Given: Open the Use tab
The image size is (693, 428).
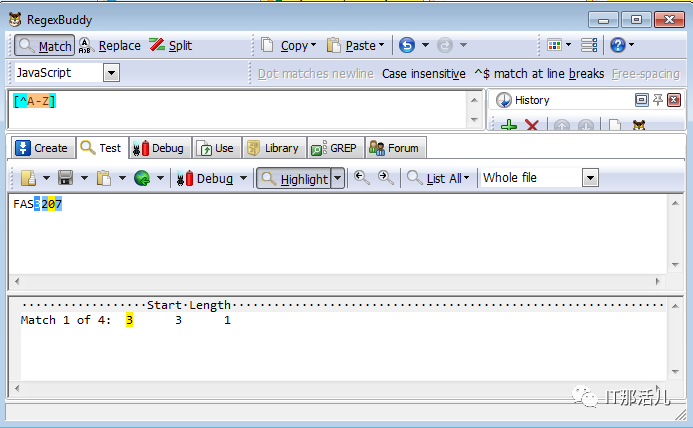Looking at the screenshot, I should click(217, 148).
